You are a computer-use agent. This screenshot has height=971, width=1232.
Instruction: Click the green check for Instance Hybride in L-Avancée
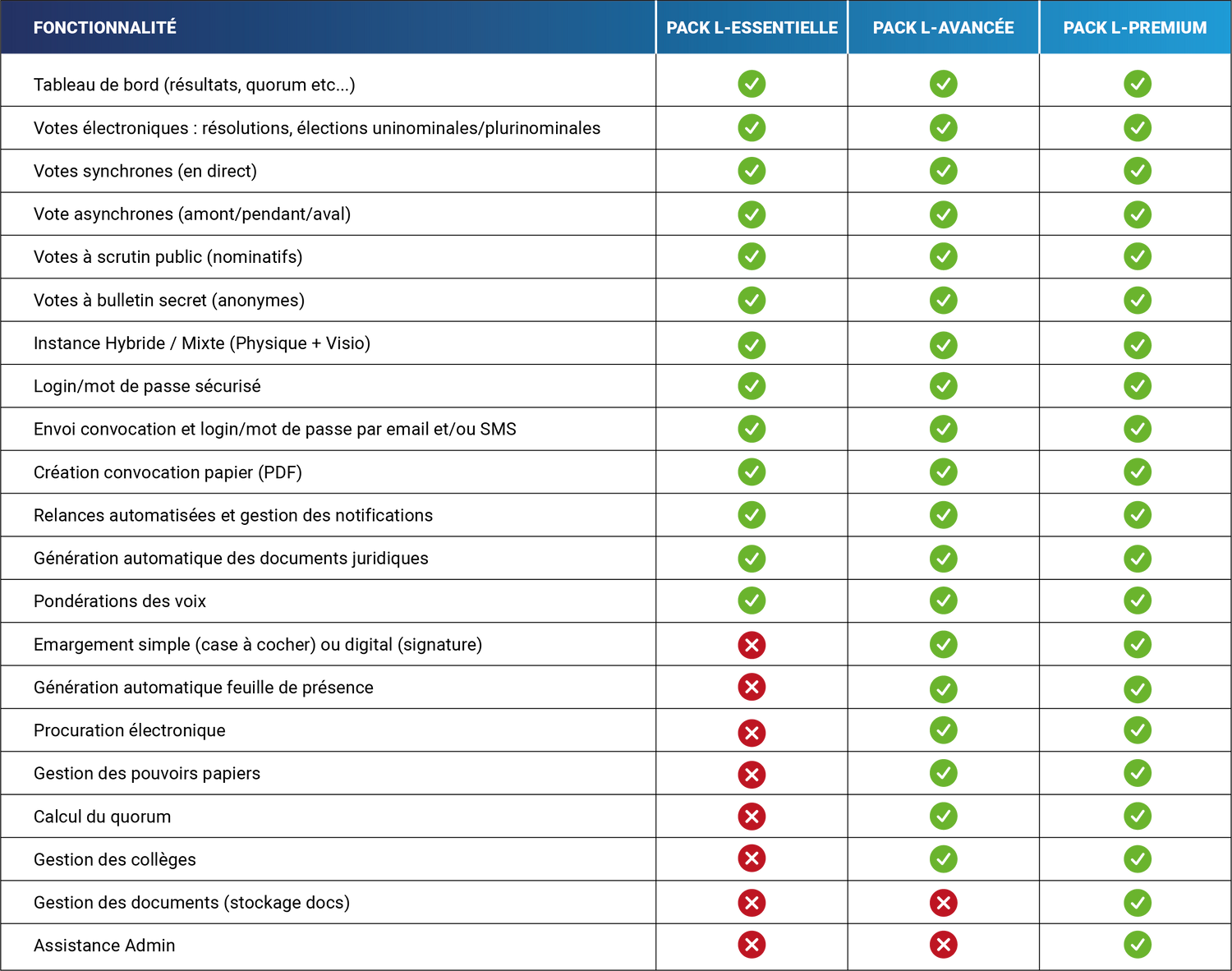(943, 345)
